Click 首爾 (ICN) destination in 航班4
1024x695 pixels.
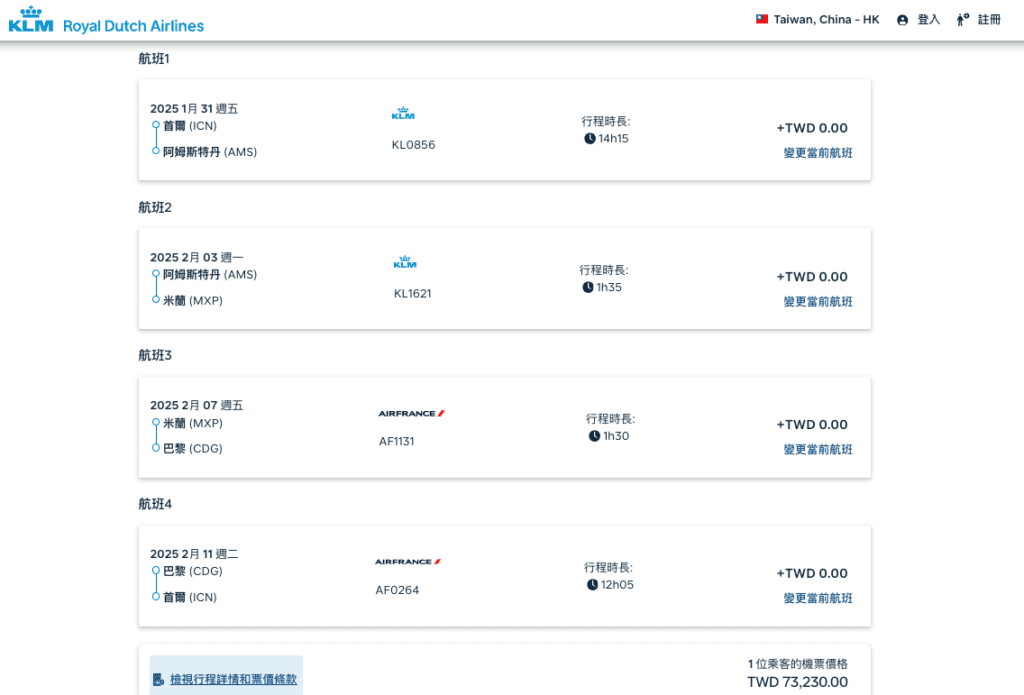pos(189,597)
